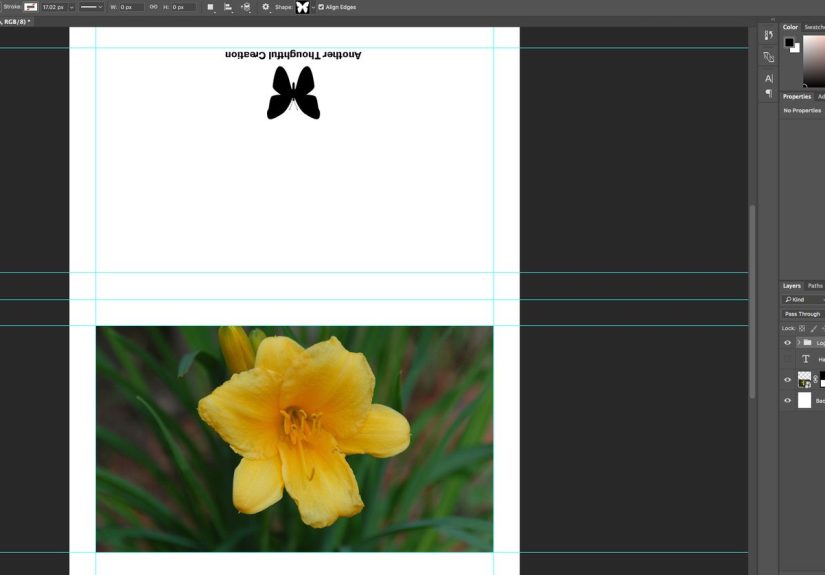Open the stroke width slider dropdown arrow

pyautogui.click(x=72, y=7)
